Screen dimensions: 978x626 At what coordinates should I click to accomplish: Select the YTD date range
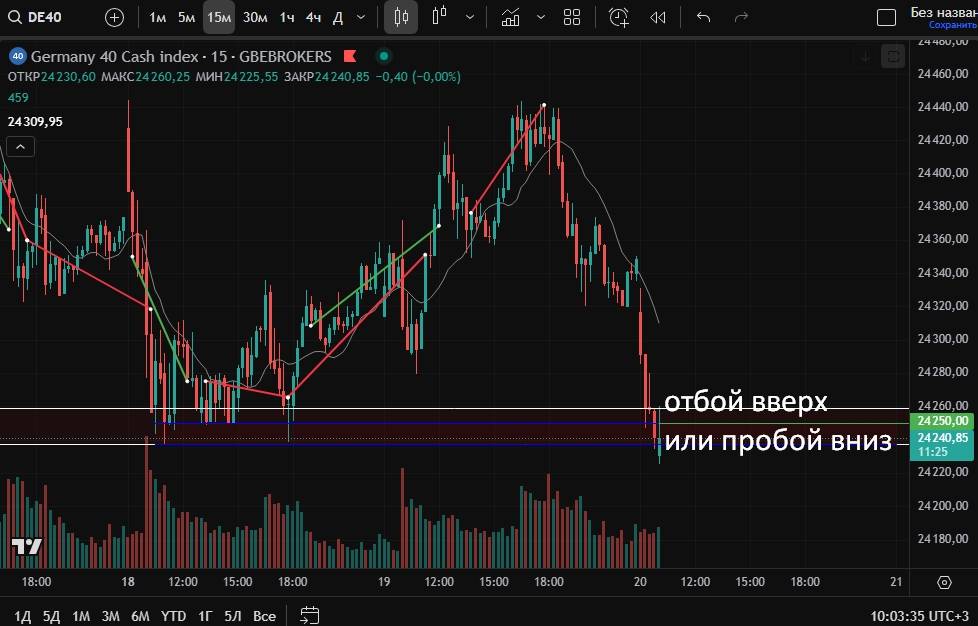click(173, 615)
